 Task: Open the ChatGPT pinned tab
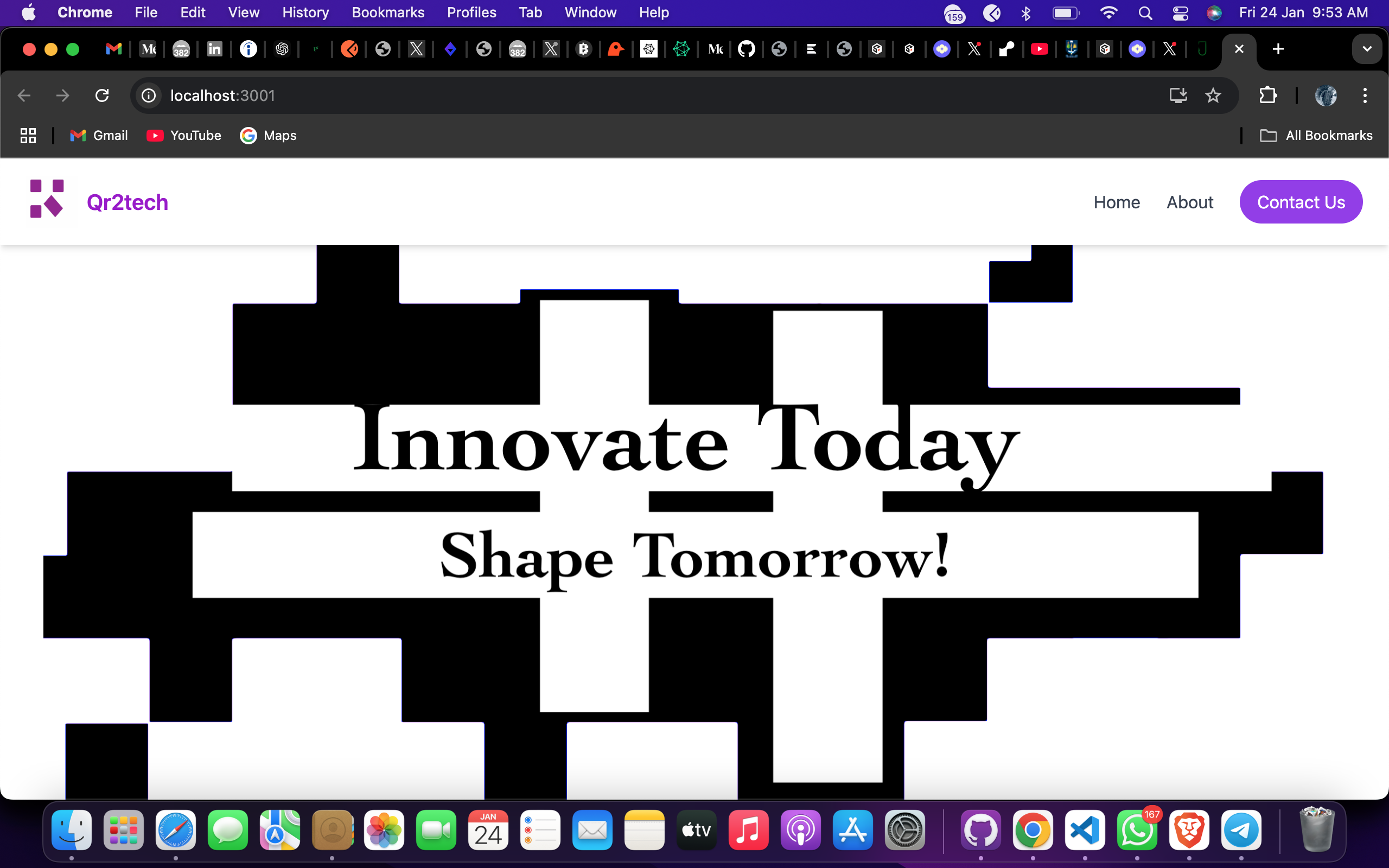coord(281,49)
